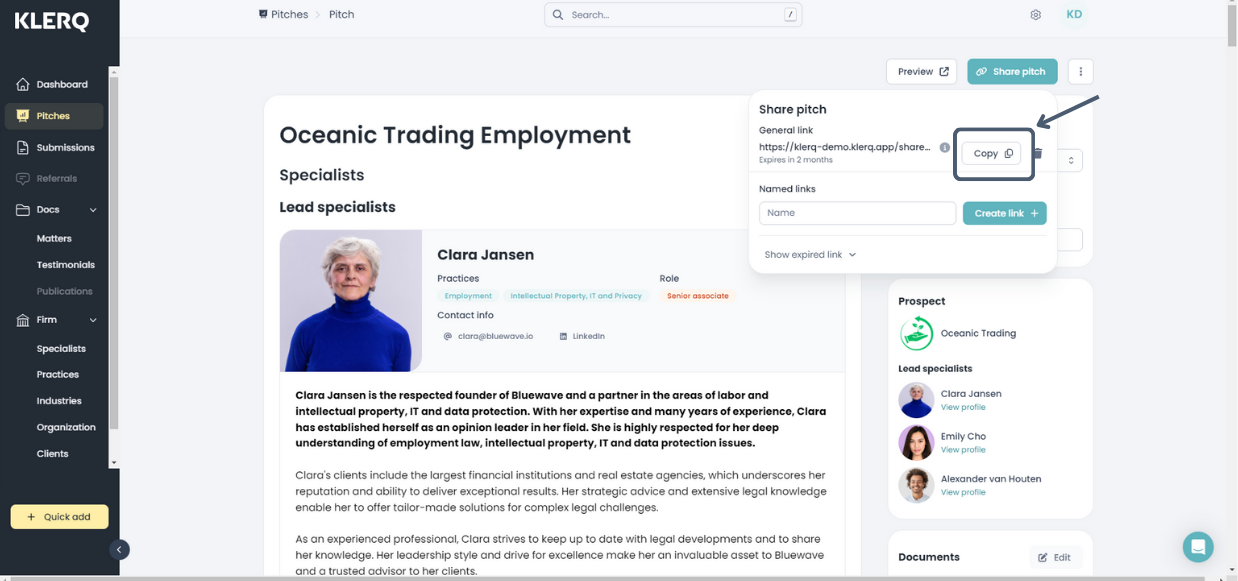Screen dimensions: 1238x581
Task: Click the Quick add button
Action: [59, 517]
